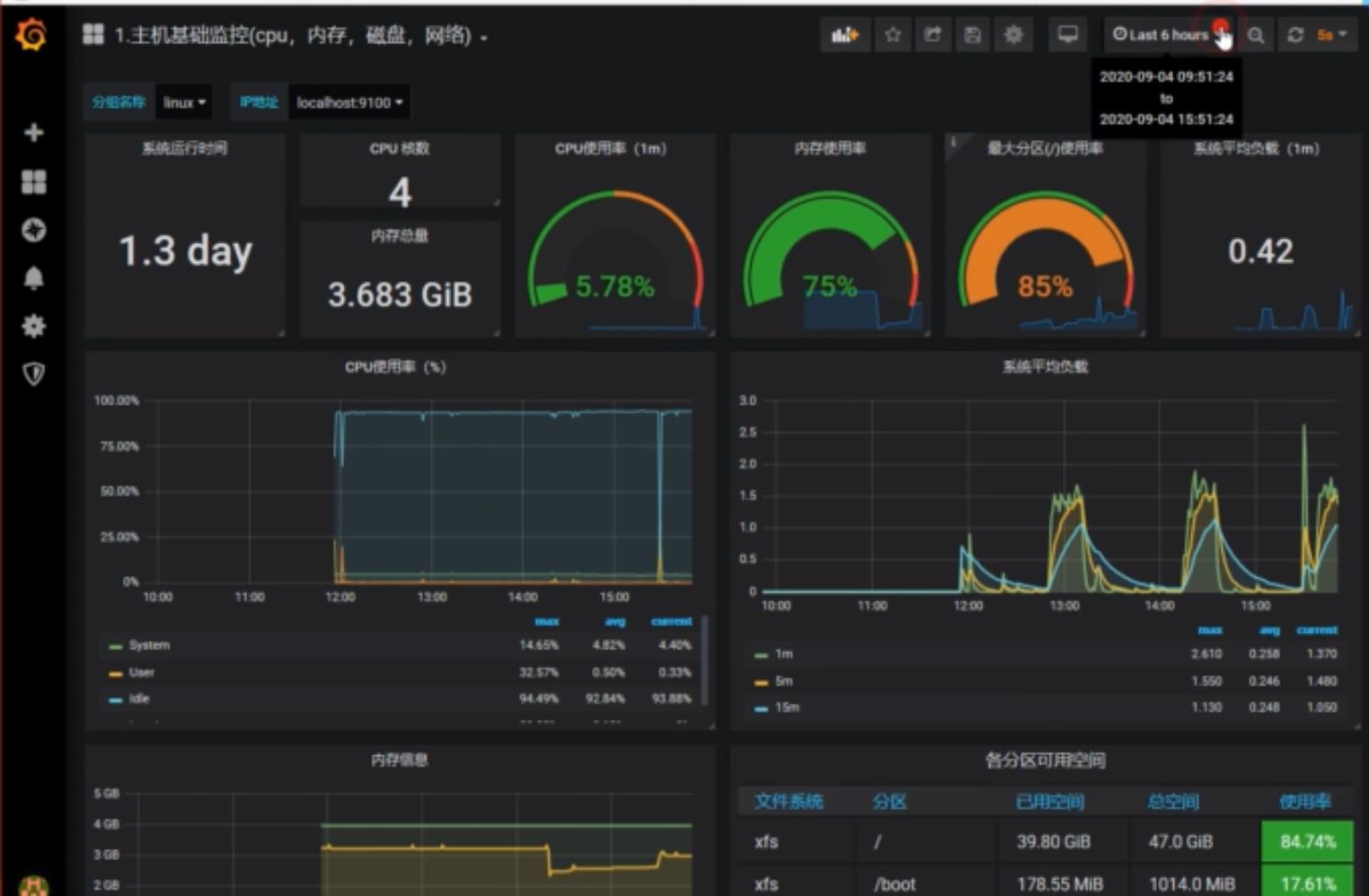Sort load legend by current column
The height and width of the screenshot is (896, 1369).
pos(1317,630)
